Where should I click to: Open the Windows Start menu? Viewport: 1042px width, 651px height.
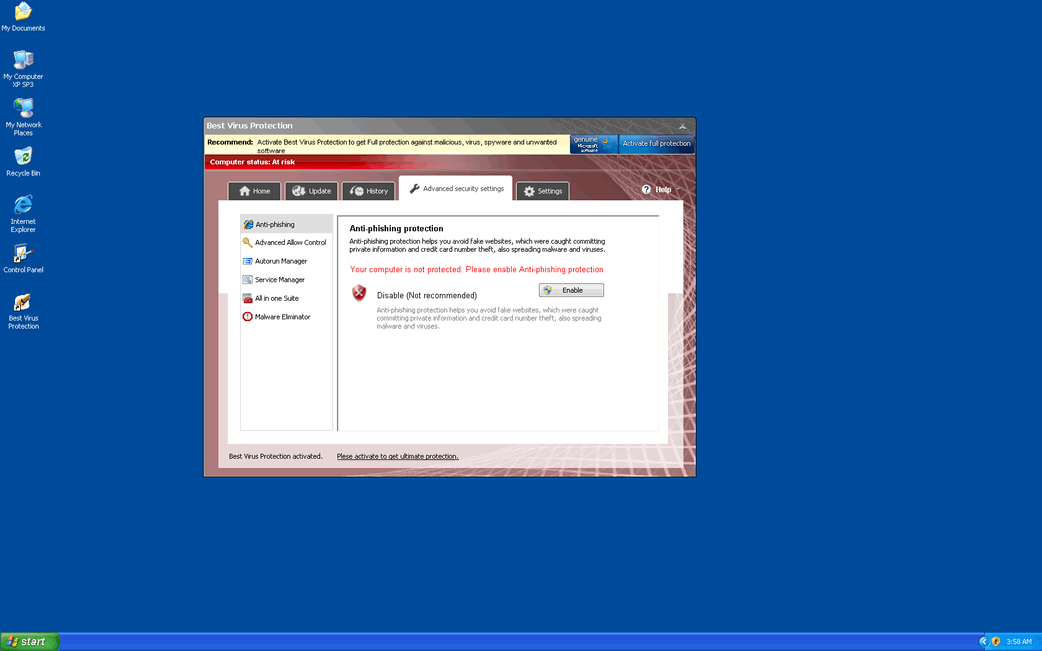[29, 641]
